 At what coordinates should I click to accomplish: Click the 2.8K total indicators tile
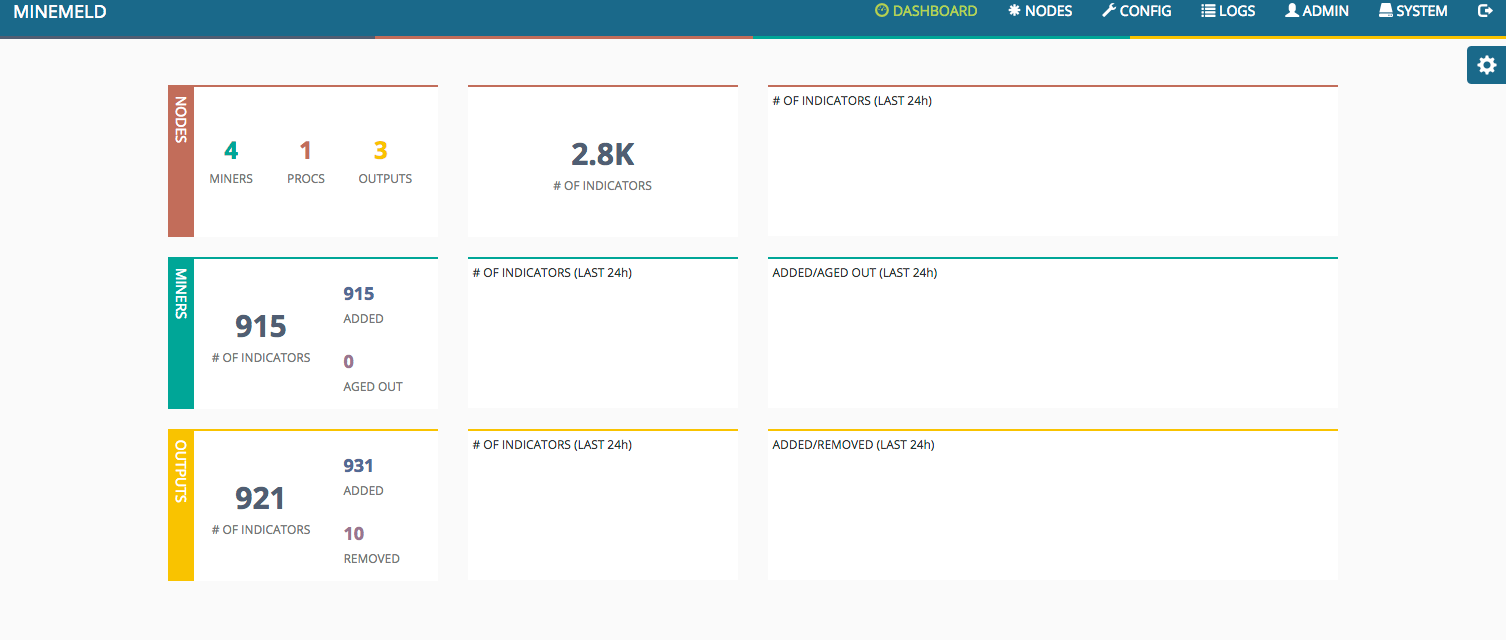pos(602,160)
